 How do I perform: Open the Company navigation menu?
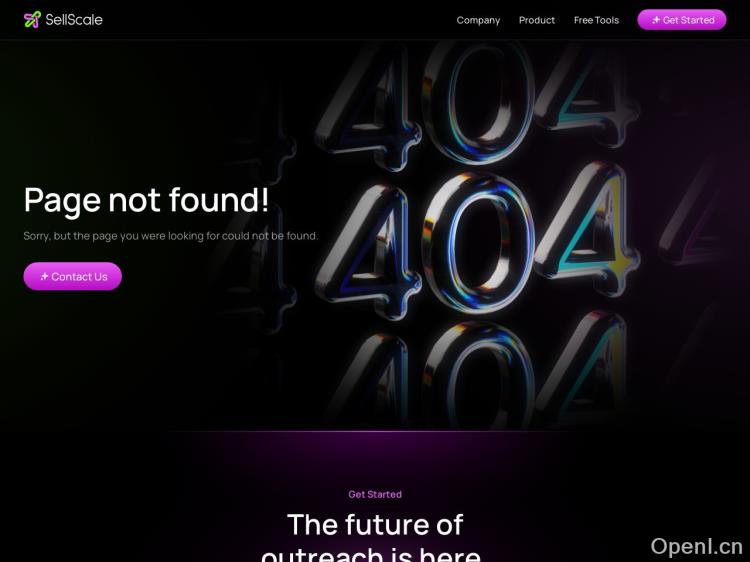478,20
